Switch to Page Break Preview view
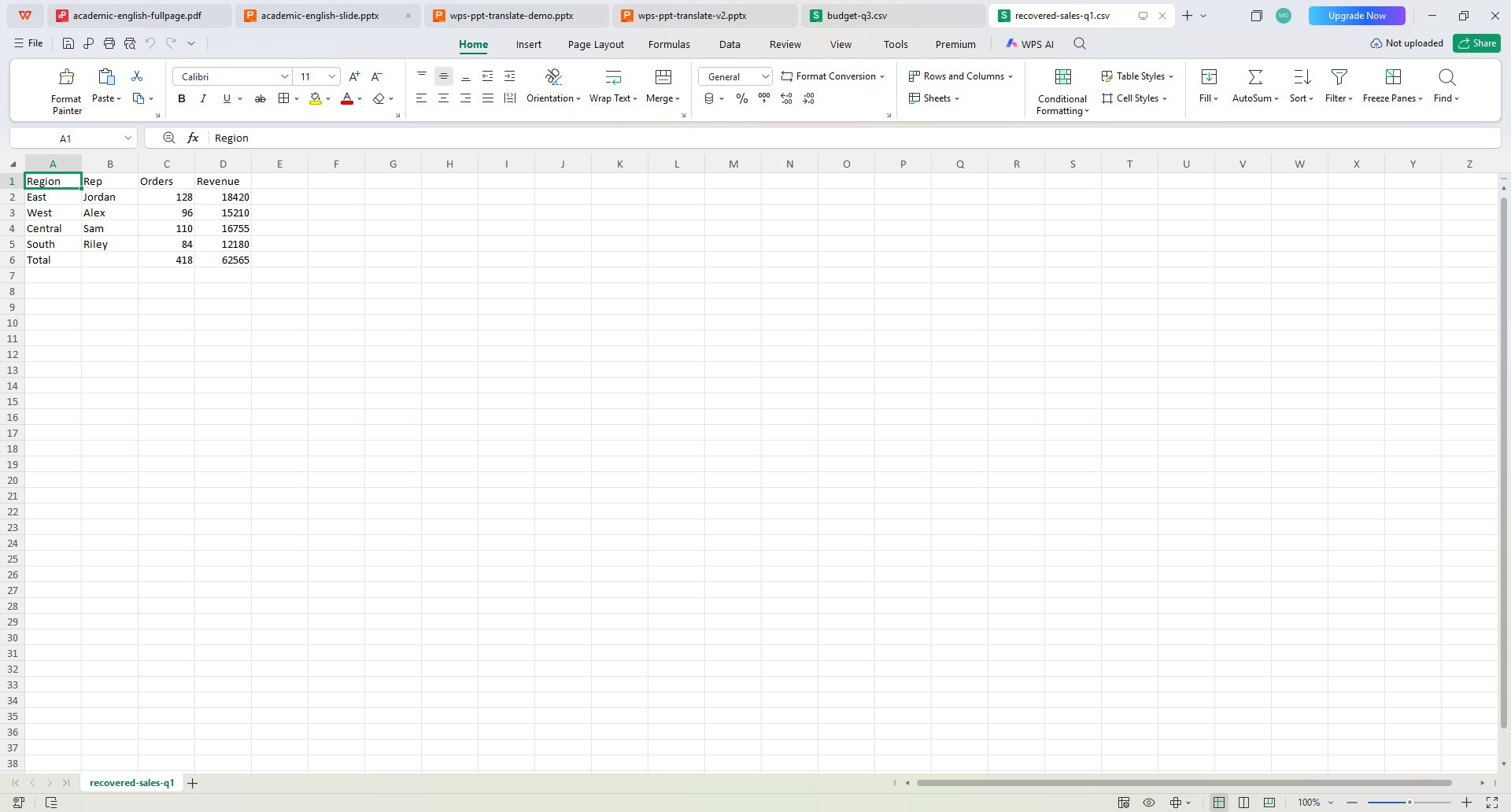Image resolution: width=1511 pixels, height=812 pixels. tap(1269, 803)
